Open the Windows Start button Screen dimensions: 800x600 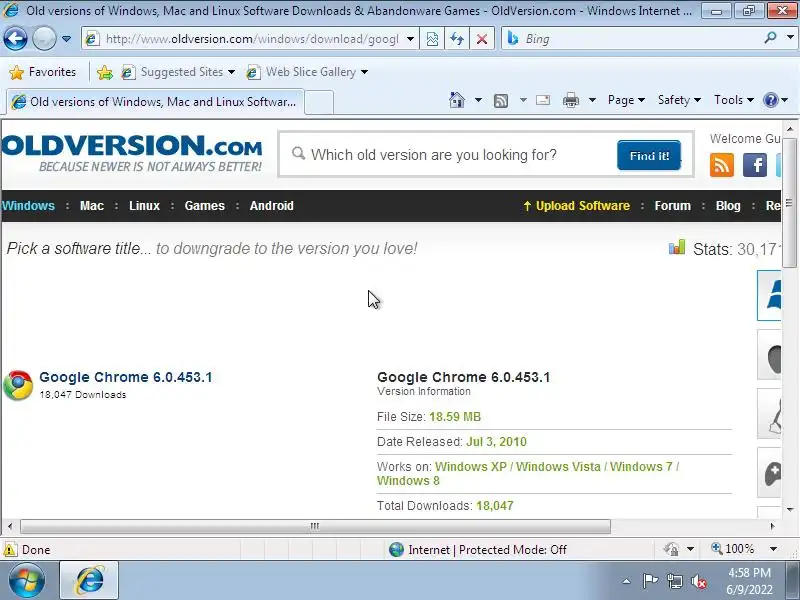pyautogui.click(x=26, y=580)
